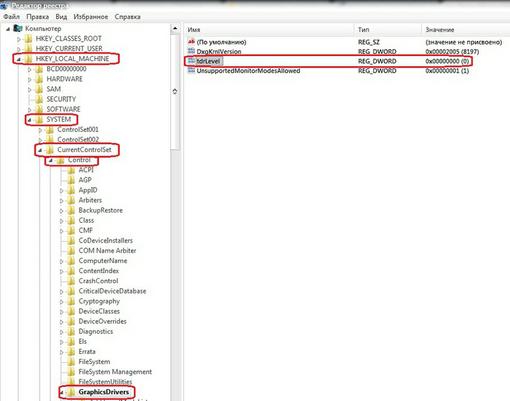Click the Имя column header
The height and width of the screenshot is (401, 510).
tap(269, 30)
